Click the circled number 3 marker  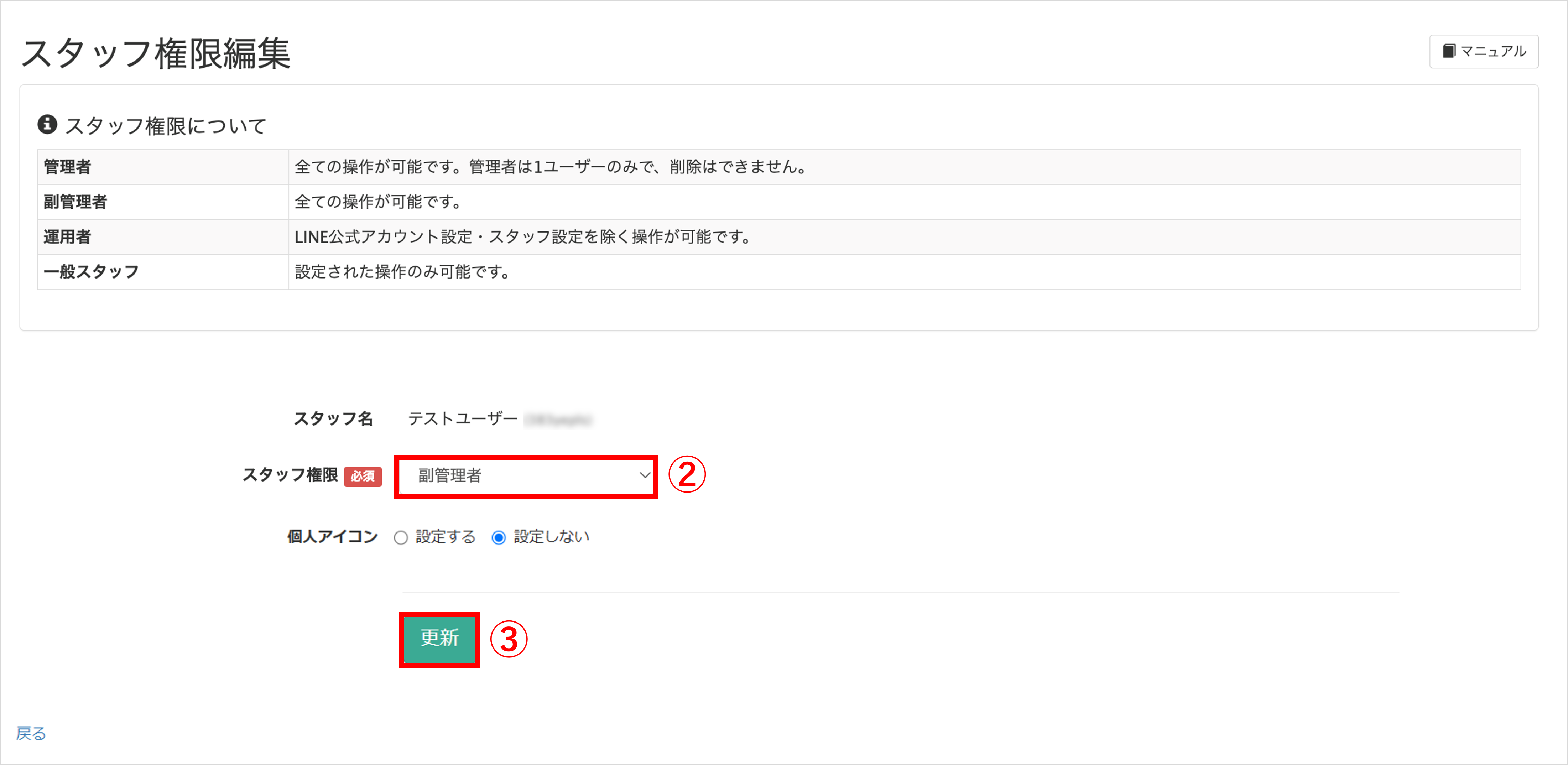[x=509, y=639]
